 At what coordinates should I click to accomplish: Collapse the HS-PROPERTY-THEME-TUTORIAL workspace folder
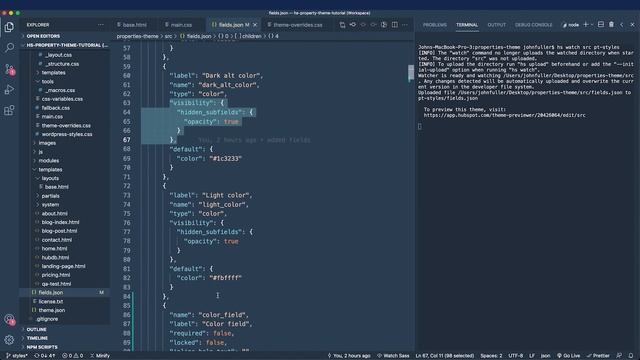coord(65,45)
